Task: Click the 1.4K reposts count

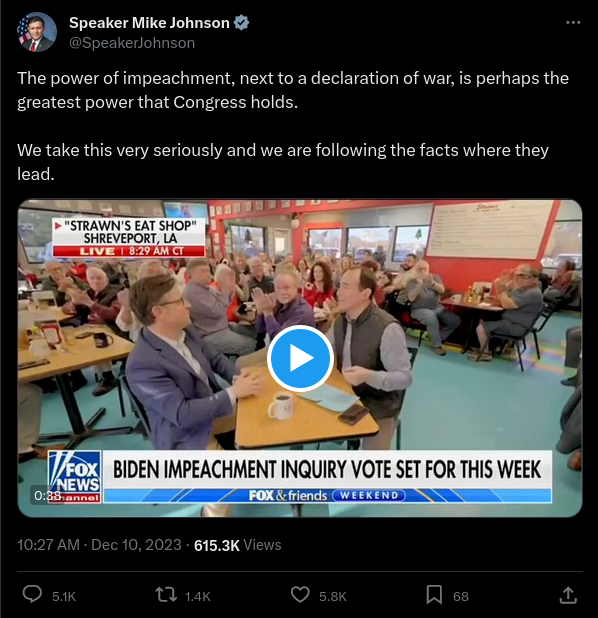Action: tap(197, 596)
